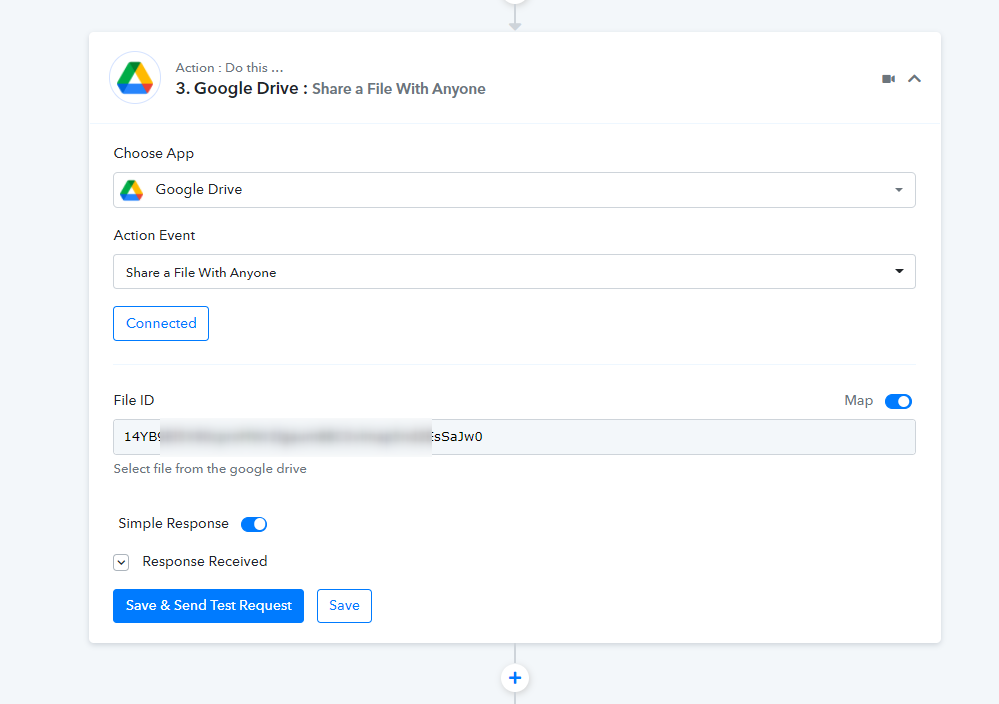The height and width of the screenshot is (704, 999).
Task: Click the step title Share a File With Anyone
Action: (x=399, y=89)
